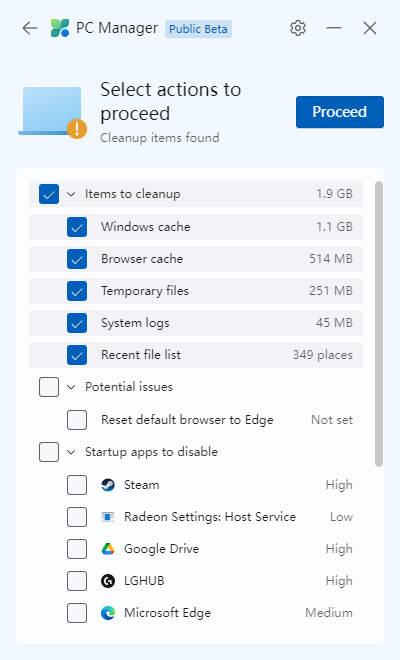The image size is (400, 660).
Task: Collapse Startup apps to disable chevron
Action: (x=71, y=452)
